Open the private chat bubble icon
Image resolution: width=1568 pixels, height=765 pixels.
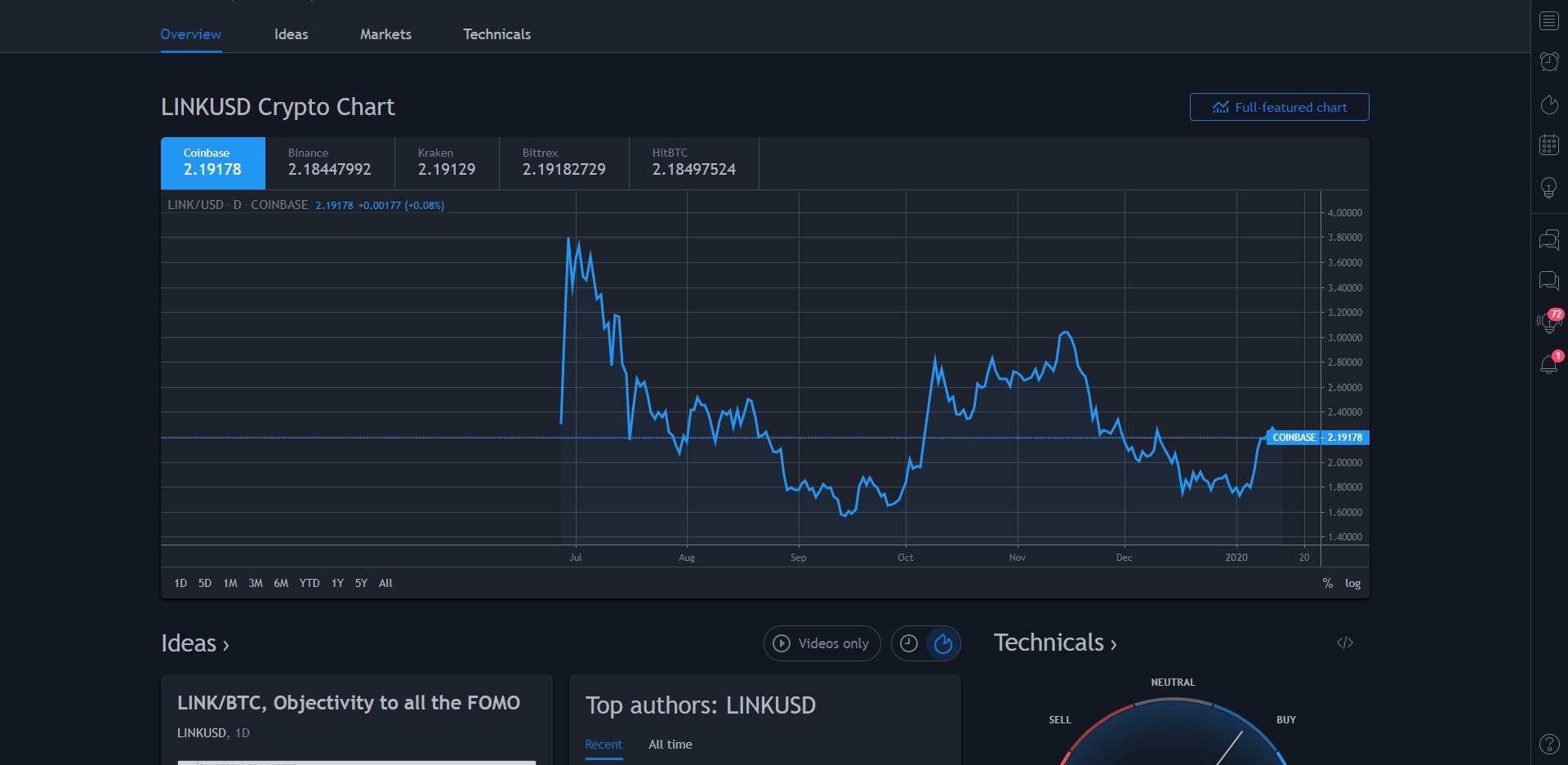click(1548, 281)
